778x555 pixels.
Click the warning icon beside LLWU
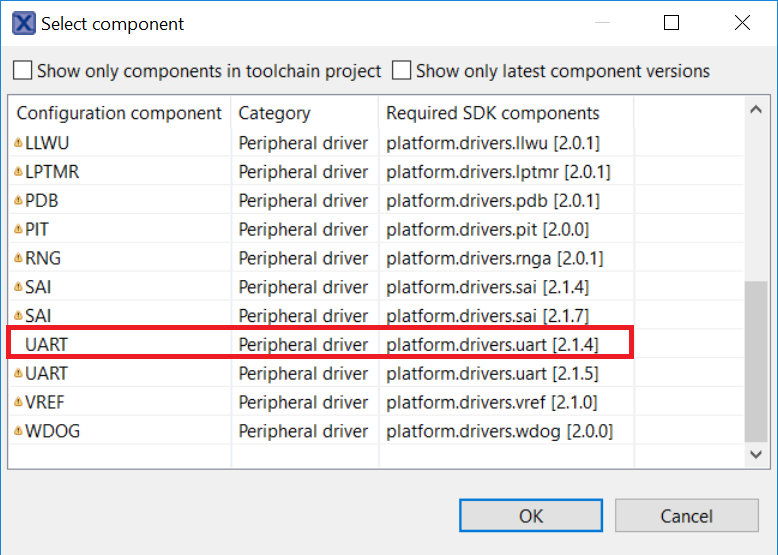pos(18,143)
